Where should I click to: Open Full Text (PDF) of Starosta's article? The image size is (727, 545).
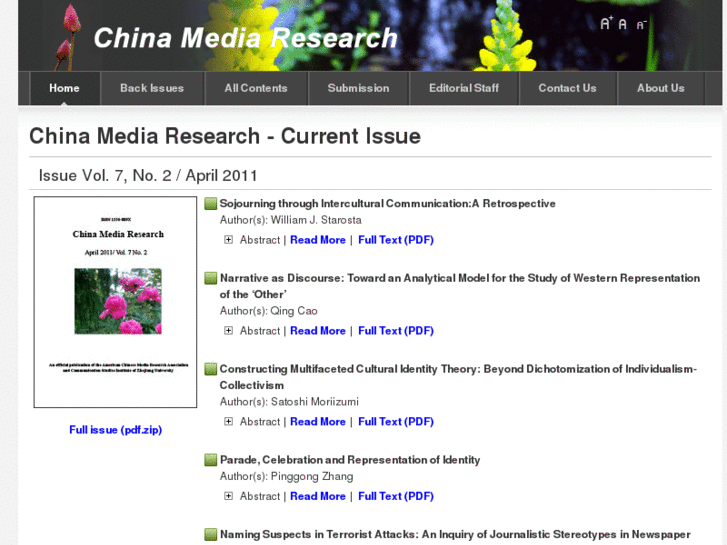tap(396, 240)
